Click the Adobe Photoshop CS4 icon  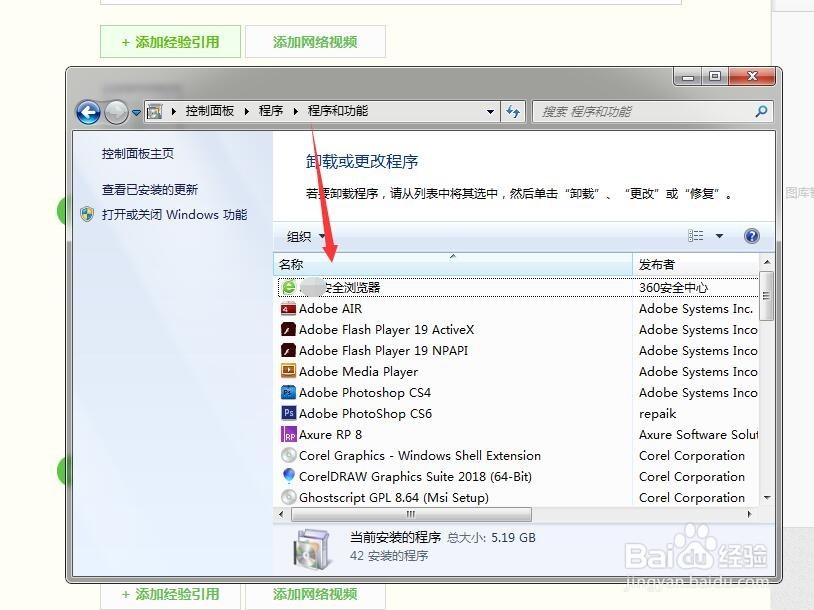pyautogui.click(x=288, y=392)
